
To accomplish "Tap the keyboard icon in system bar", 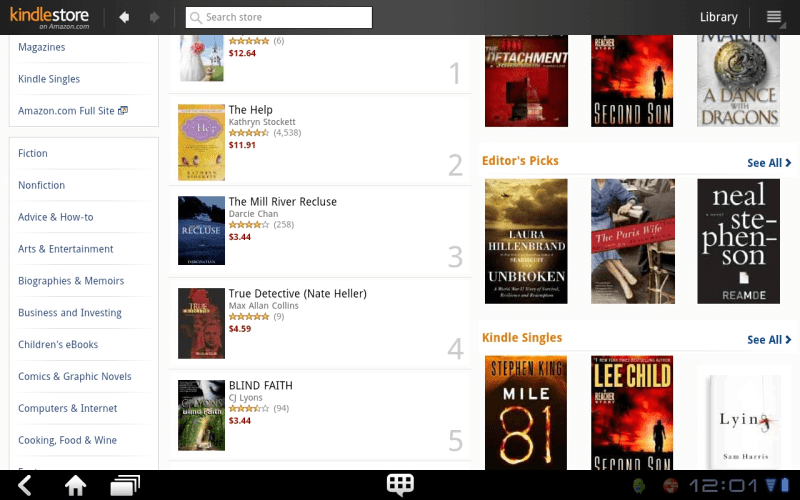I will 400,485.
